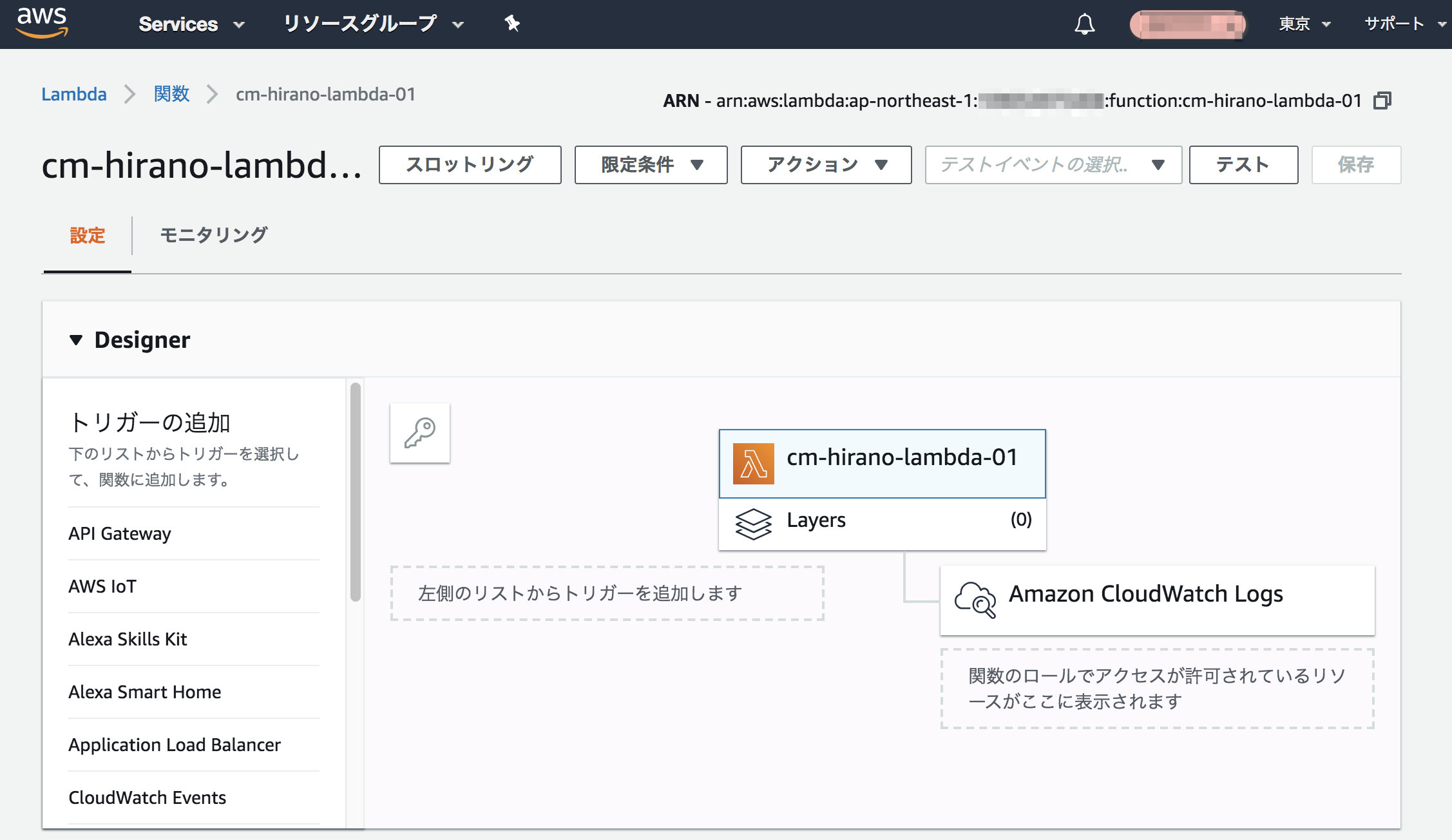
Task: Select the Layers (0) row
Action: (x=883, y=524)
